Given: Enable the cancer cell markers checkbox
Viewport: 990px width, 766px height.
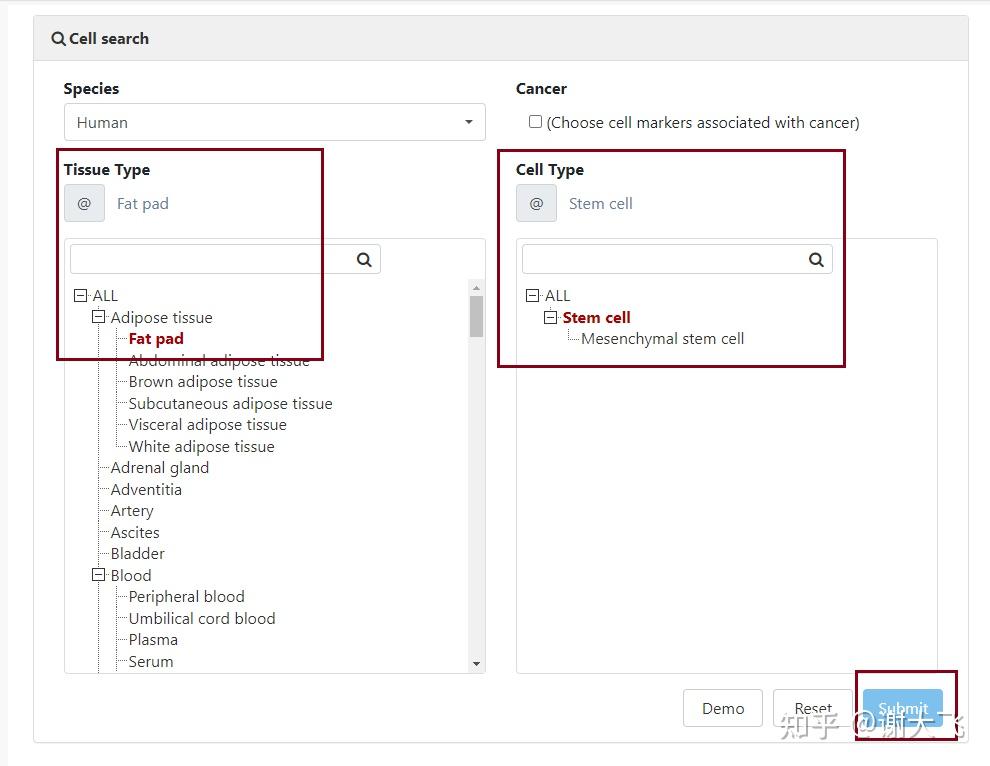Looking at the screenshot, I should click(535, 122).
